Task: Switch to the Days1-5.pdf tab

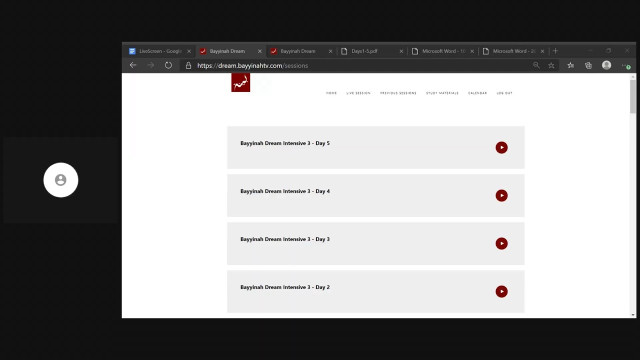Action: pos(372,51)
